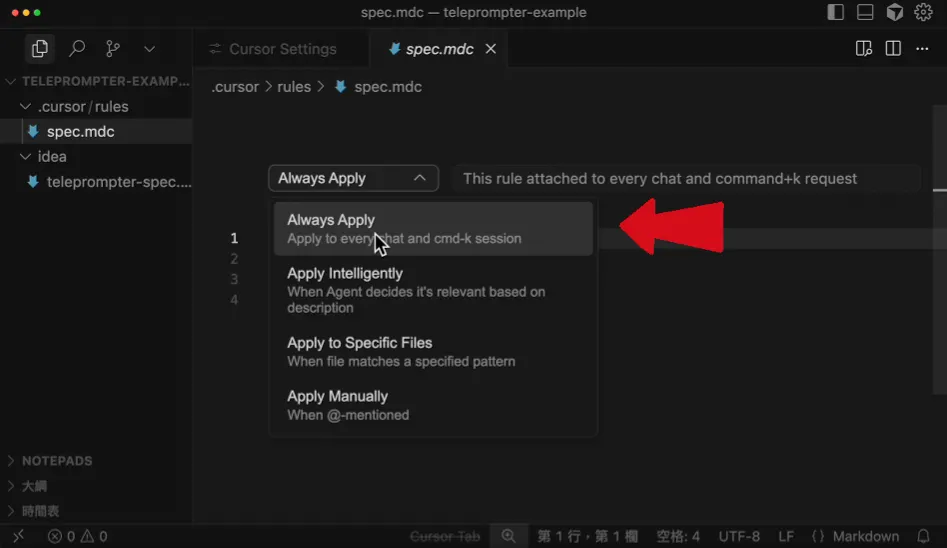Click the rule description text field
This screenshot has height=548, width=947.
tap(687, 178)
